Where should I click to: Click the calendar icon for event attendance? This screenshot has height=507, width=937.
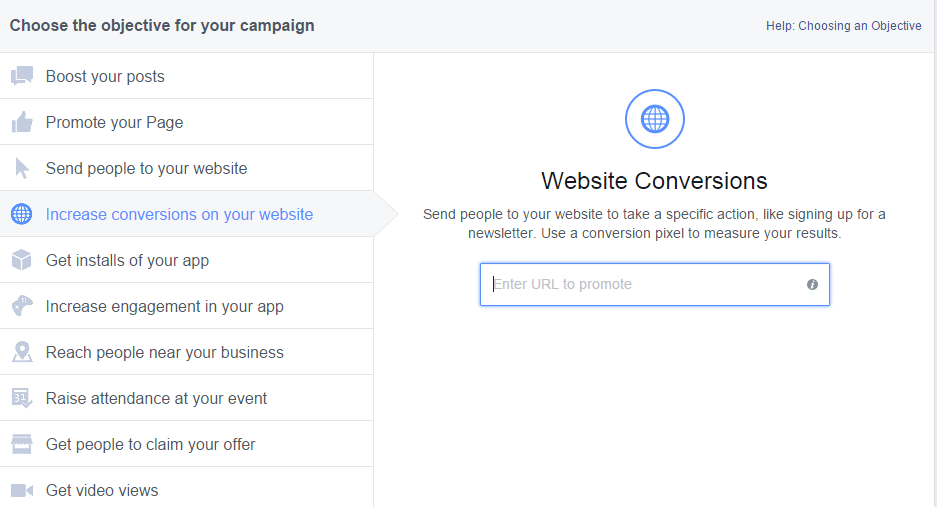[x=22, y=398]
